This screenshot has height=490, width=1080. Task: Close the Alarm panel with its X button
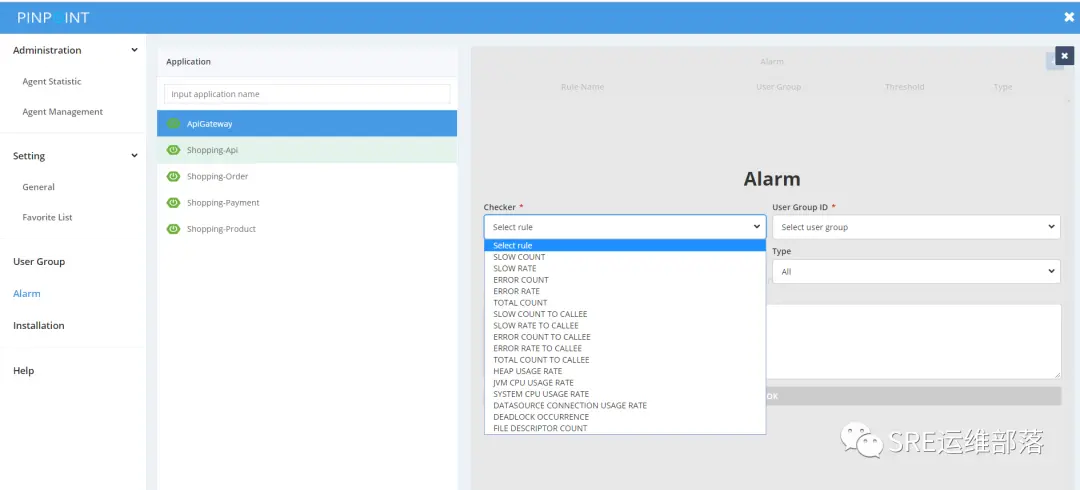(1064, 56)
